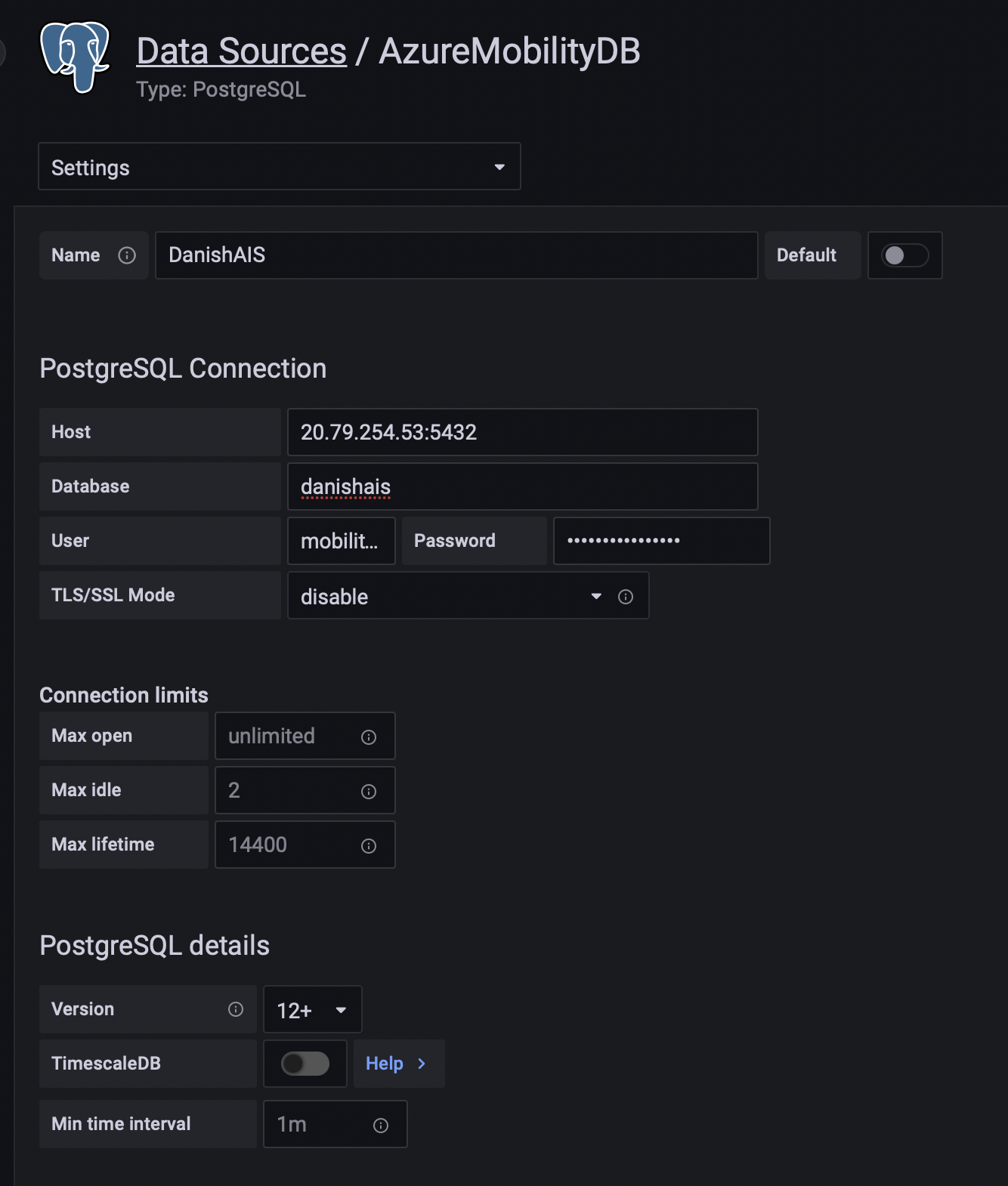Click the PostgreSQL elephant logo icon

coord(75,57)
